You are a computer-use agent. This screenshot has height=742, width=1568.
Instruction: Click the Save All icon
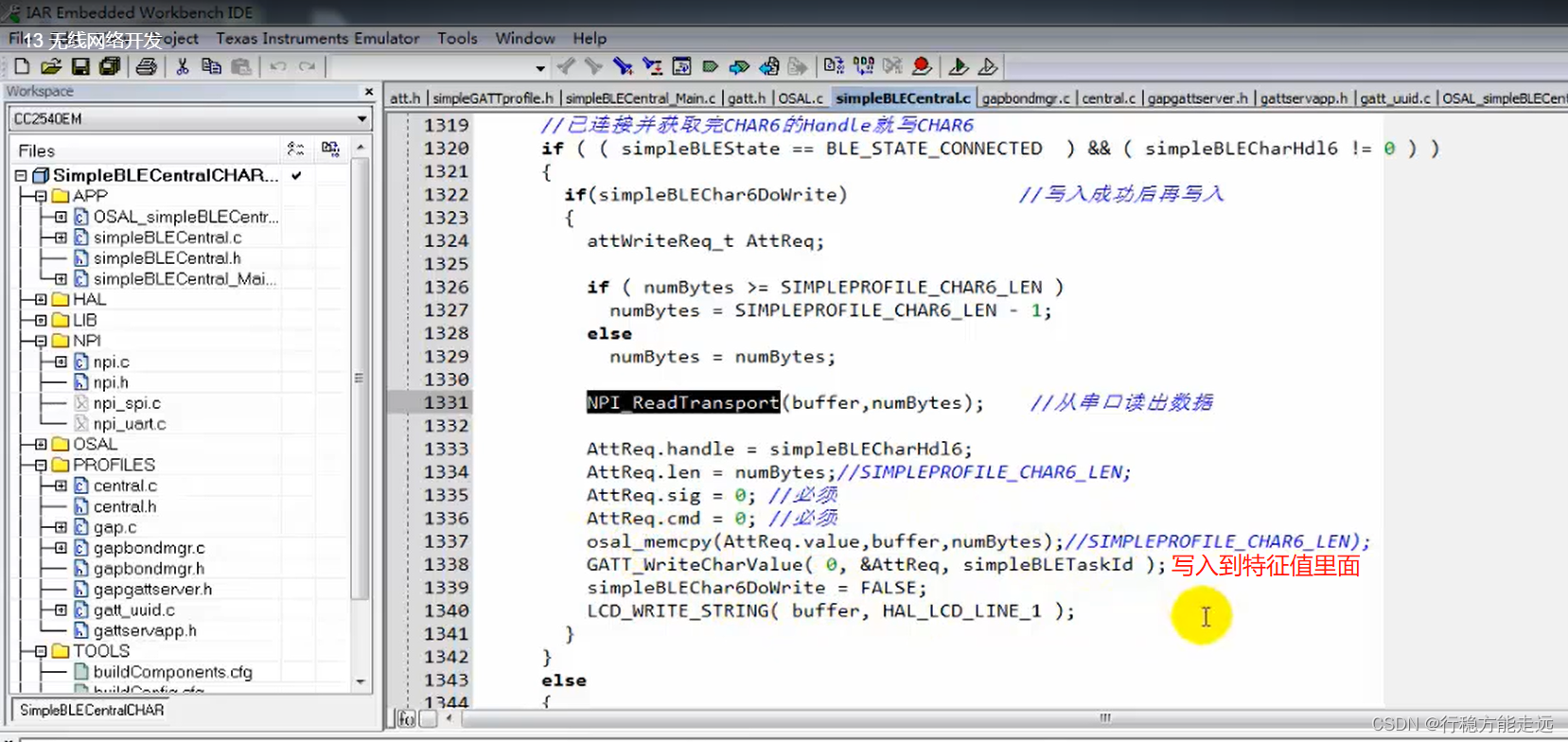tap(110, 66)
